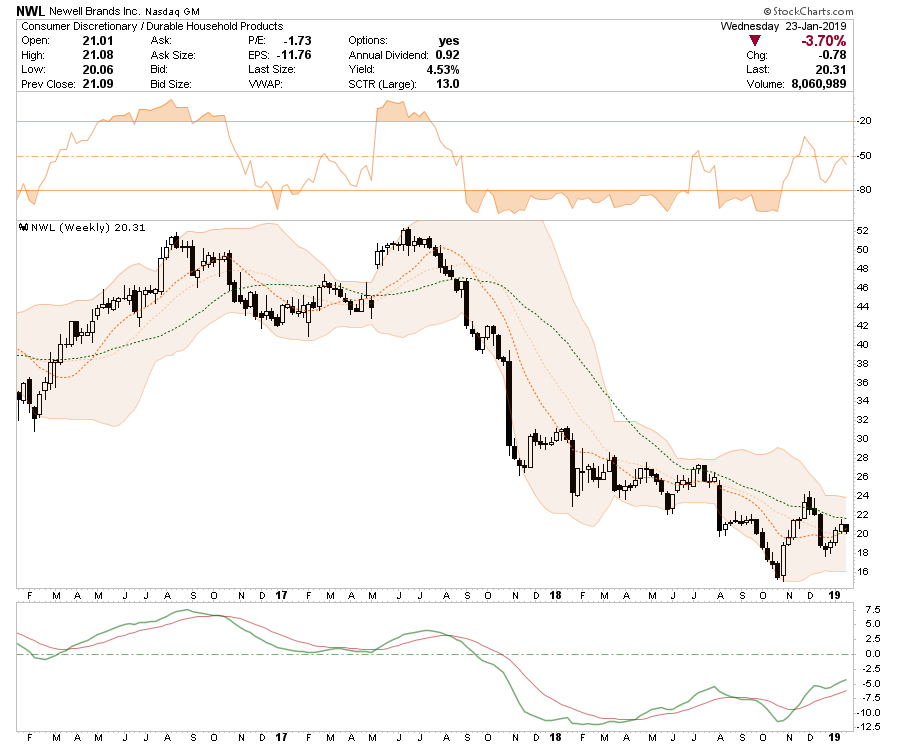Screen dimensions: 900x746
Task: Click the P/E value -1.73
Action: pyautogui.click(x=297, y=41)
